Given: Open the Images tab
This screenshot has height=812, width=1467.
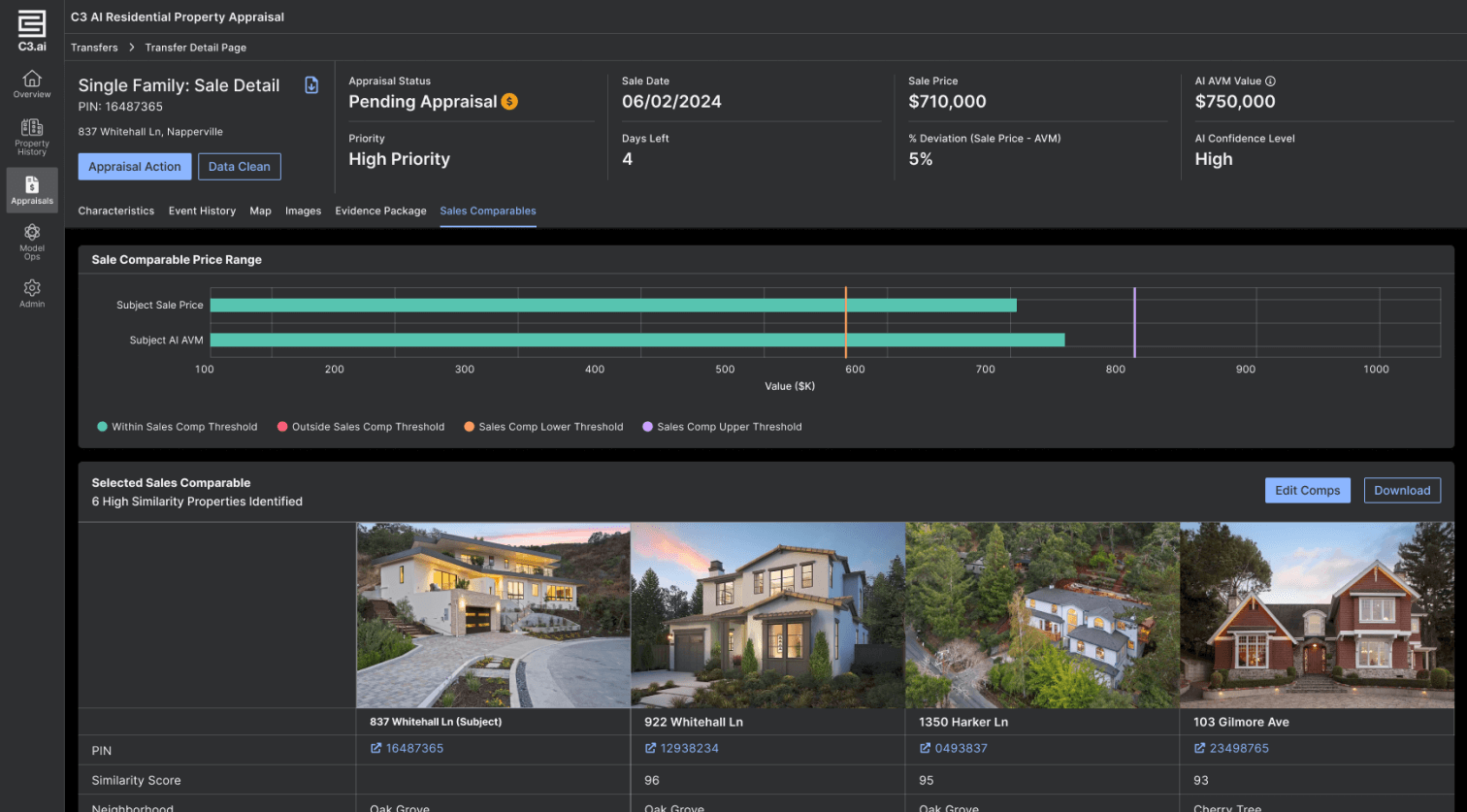Looking at the screenshot, I should [303, 211].
